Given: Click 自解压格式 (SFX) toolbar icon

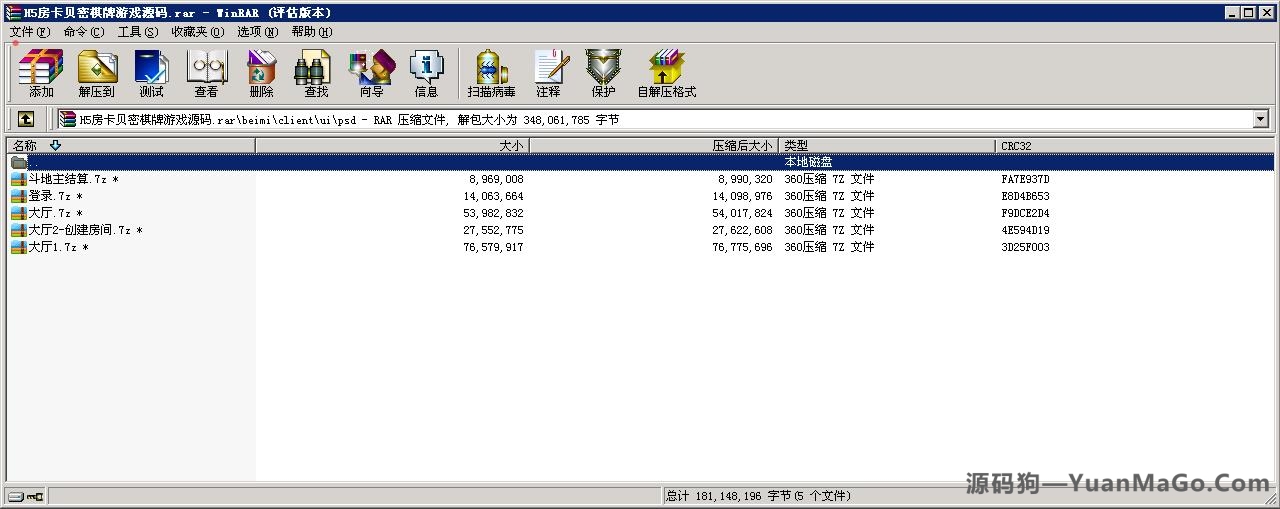Looking at the screenshot, I should tap(666, 73).
